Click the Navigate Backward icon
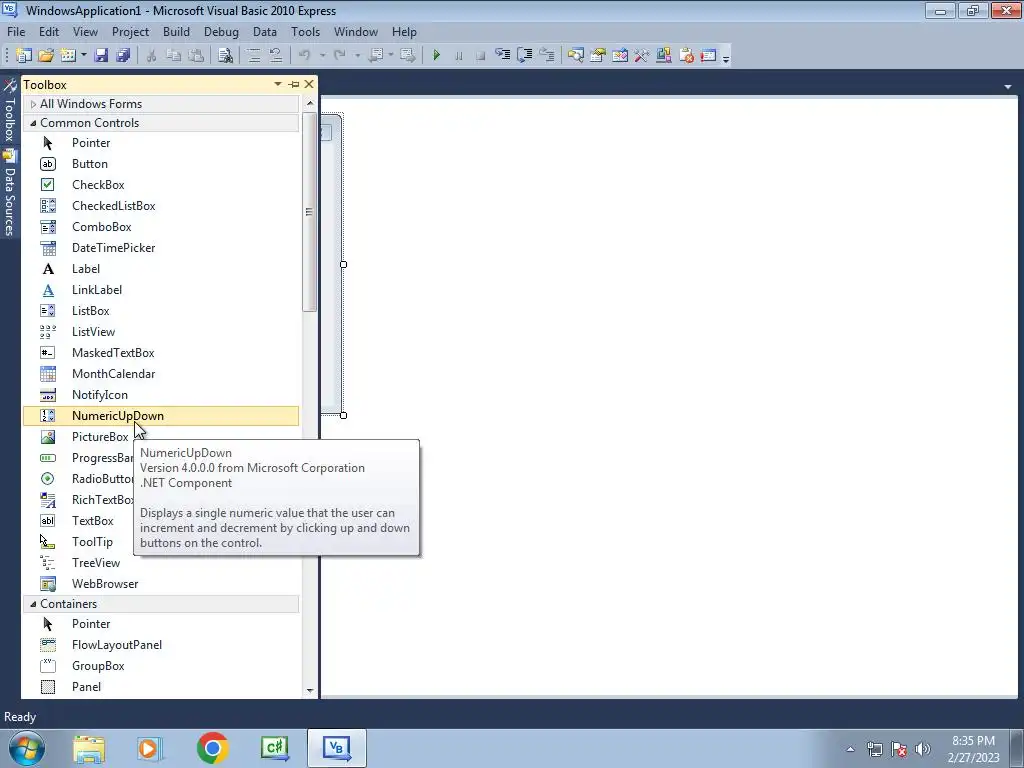Image resolution: width=1024 pixels, height=768 pixels. [x=376, y=56]
